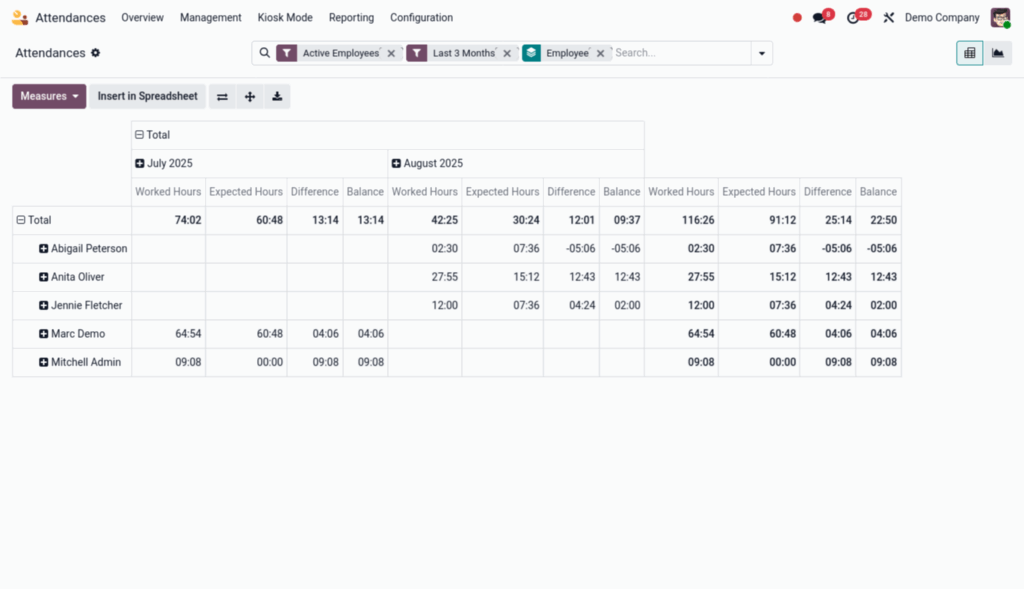This screenshot has width=1024, height=589.
Task: Remove the Employee grouping facet
Action: (x=600, y=54)
